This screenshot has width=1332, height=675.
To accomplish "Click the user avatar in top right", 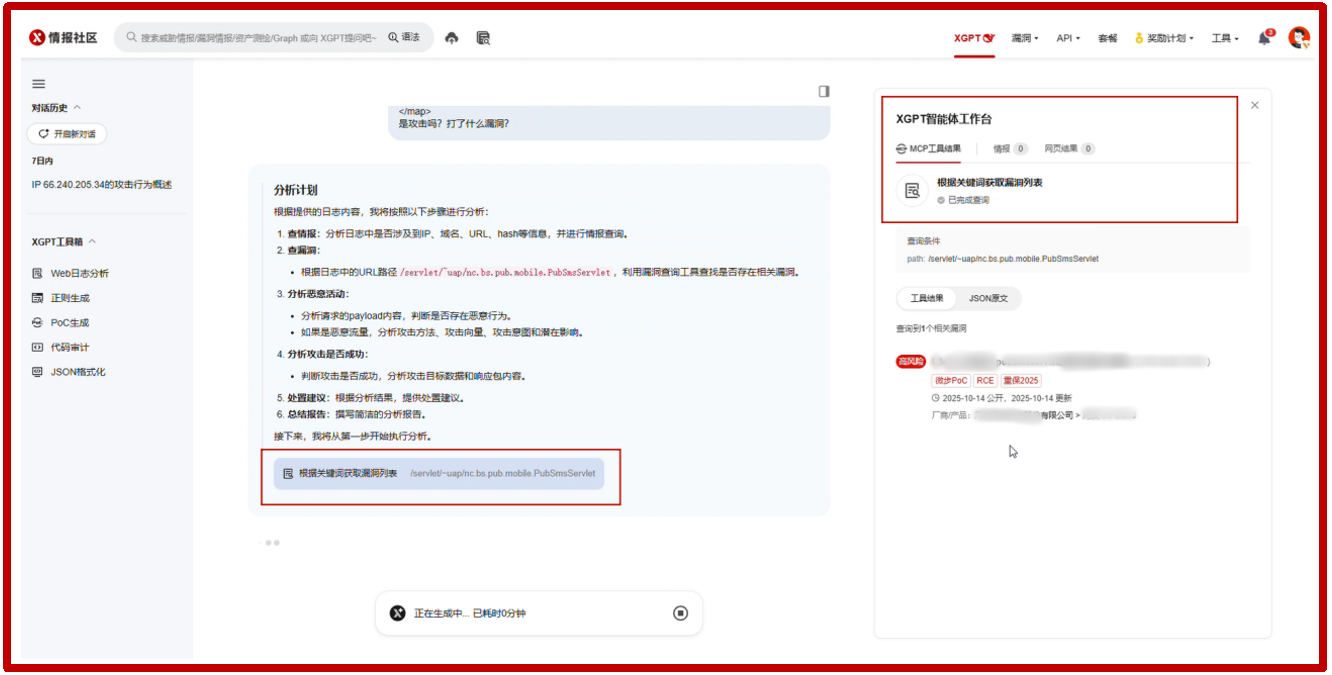I will click(1298, 38).
